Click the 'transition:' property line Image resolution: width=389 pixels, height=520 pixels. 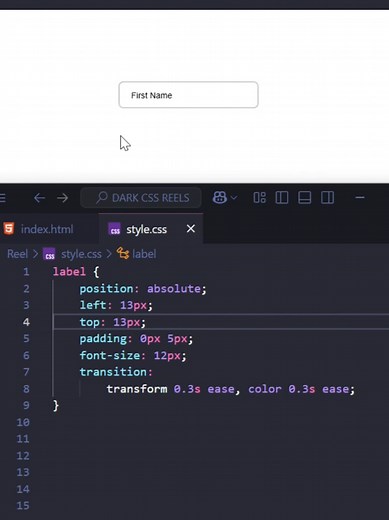point(116,372)
